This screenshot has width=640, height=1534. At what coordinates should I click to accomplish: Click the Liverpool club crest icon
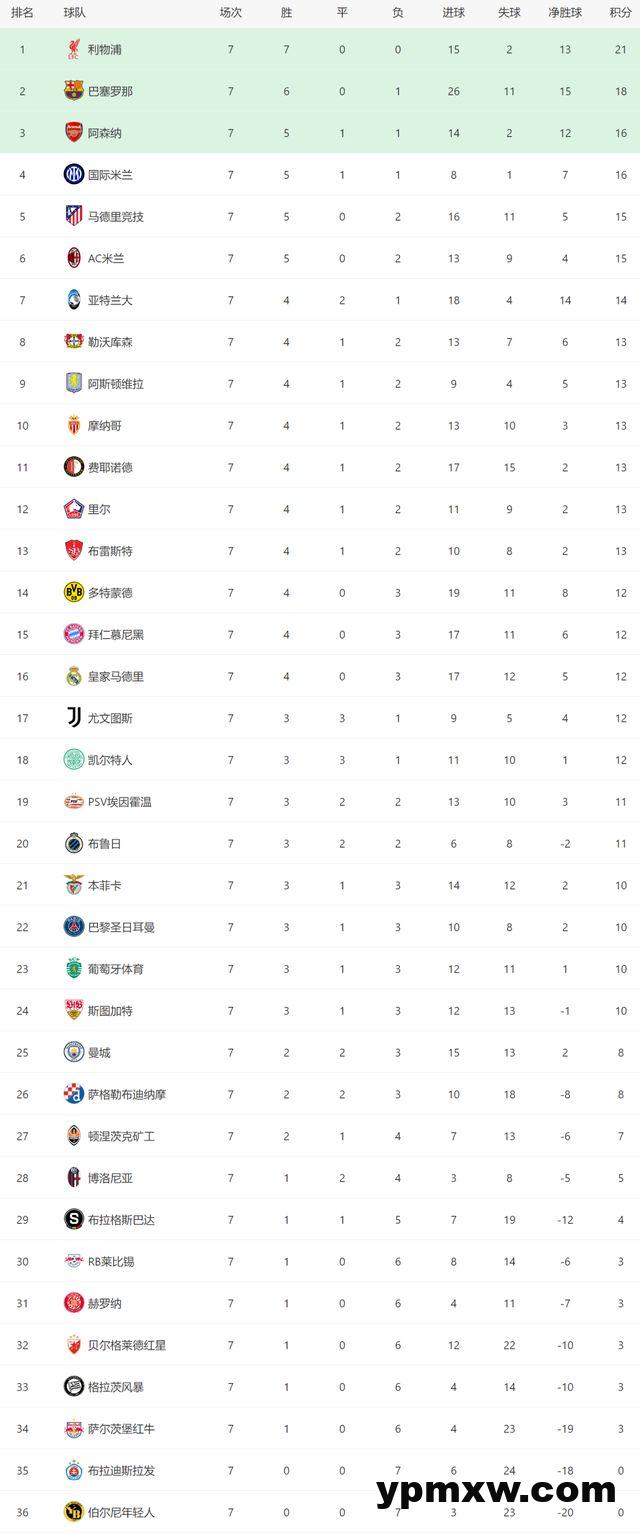(74, 49)
